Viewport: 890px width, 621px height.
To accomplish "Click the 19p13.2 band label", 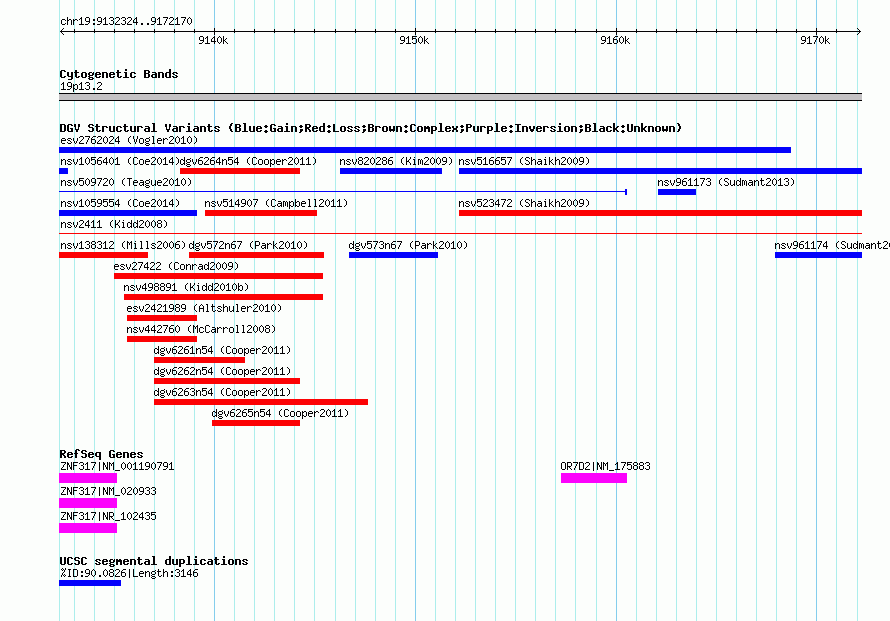I will [x=81, y=86].
